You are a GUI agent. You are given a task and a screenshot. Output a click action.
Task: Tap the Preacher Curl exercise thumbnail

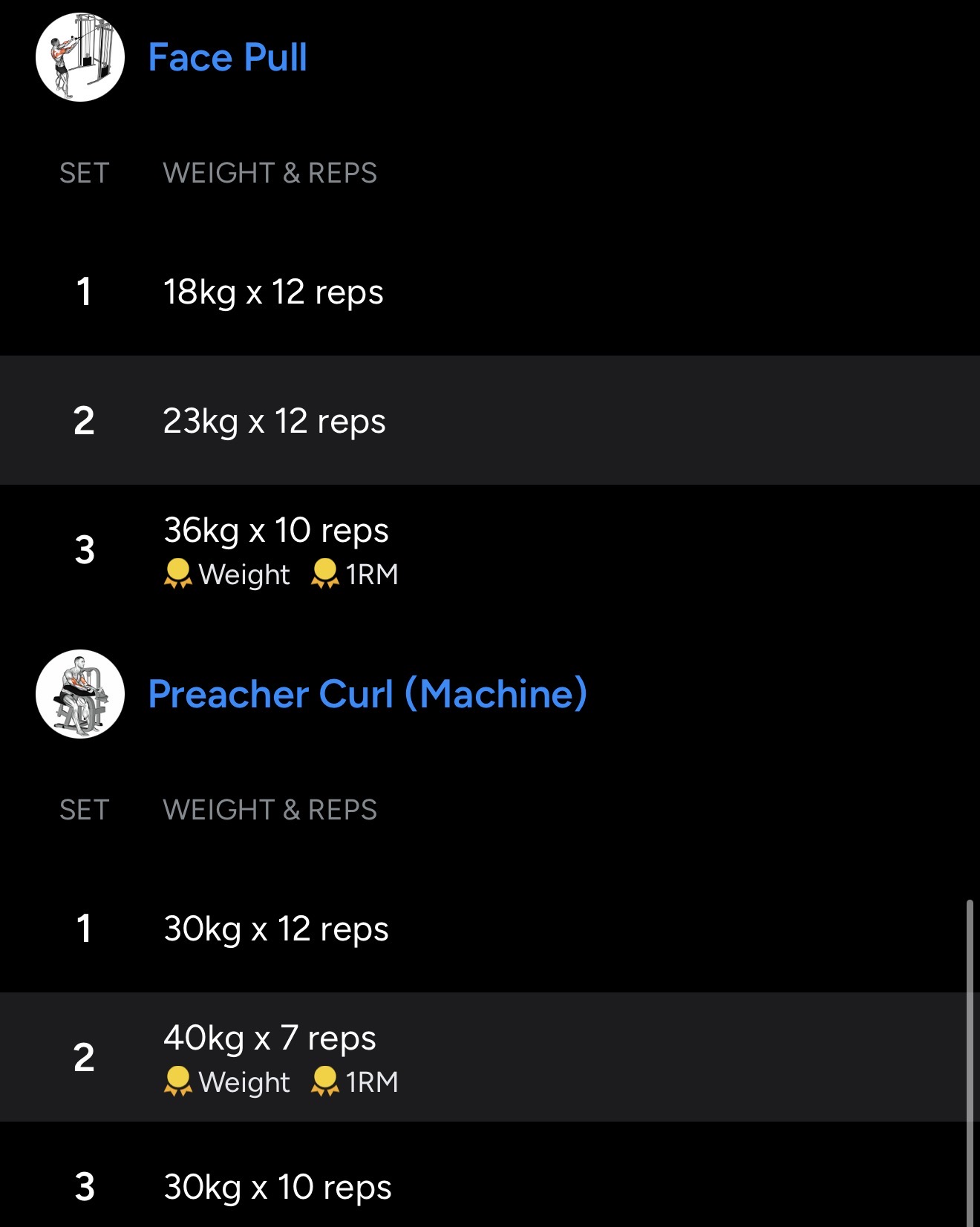pyautogui.click(x=80, y=694)
